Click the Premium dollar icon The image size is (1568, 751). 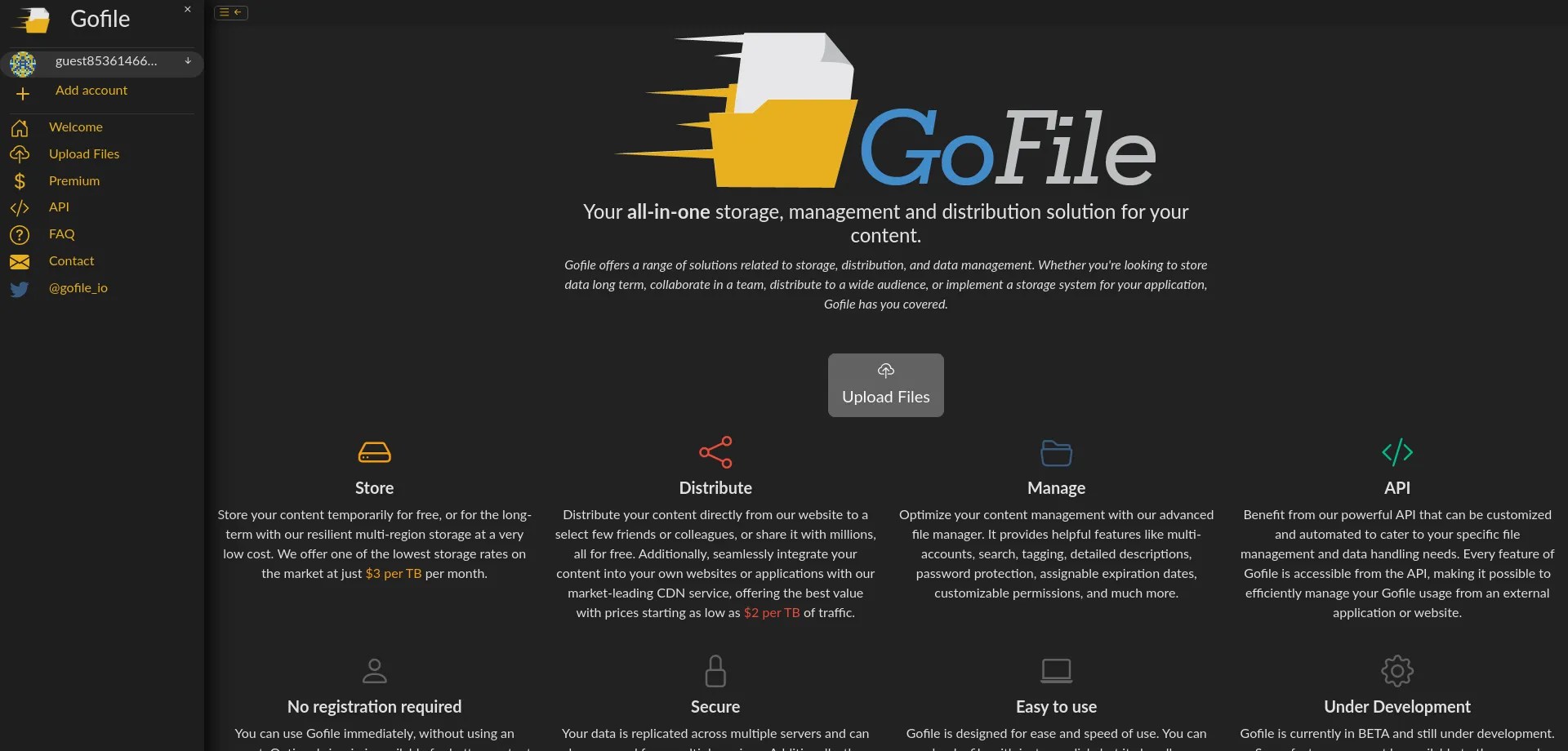20,181
